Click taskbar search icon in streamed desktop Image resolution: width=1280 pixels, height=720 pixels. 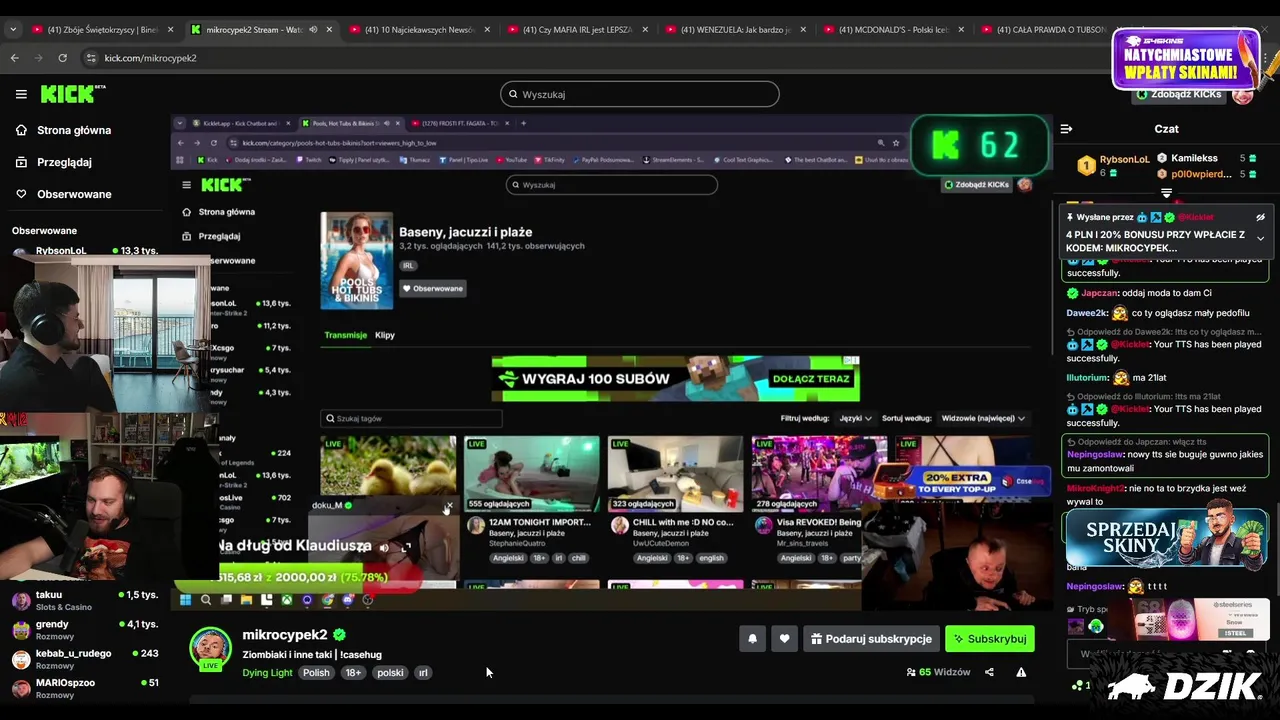[x=206, y=600]
